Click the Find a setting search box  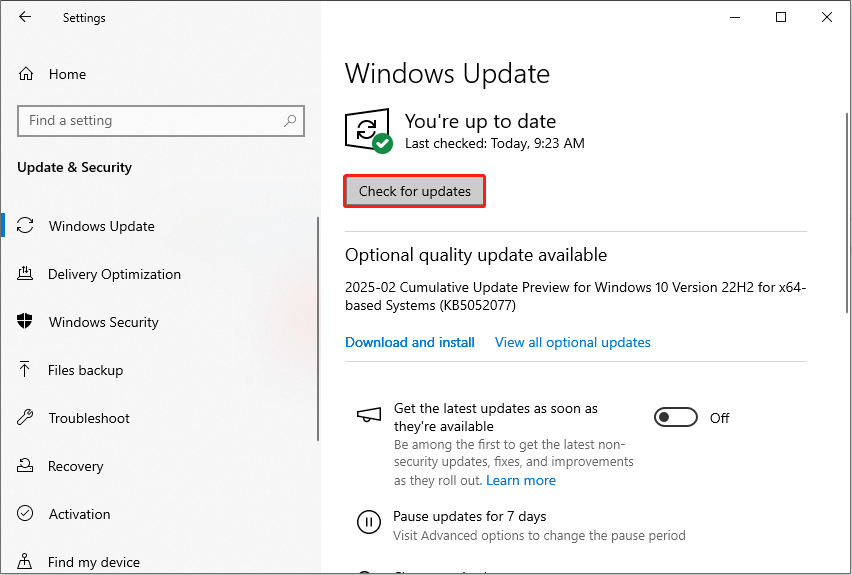150,121
